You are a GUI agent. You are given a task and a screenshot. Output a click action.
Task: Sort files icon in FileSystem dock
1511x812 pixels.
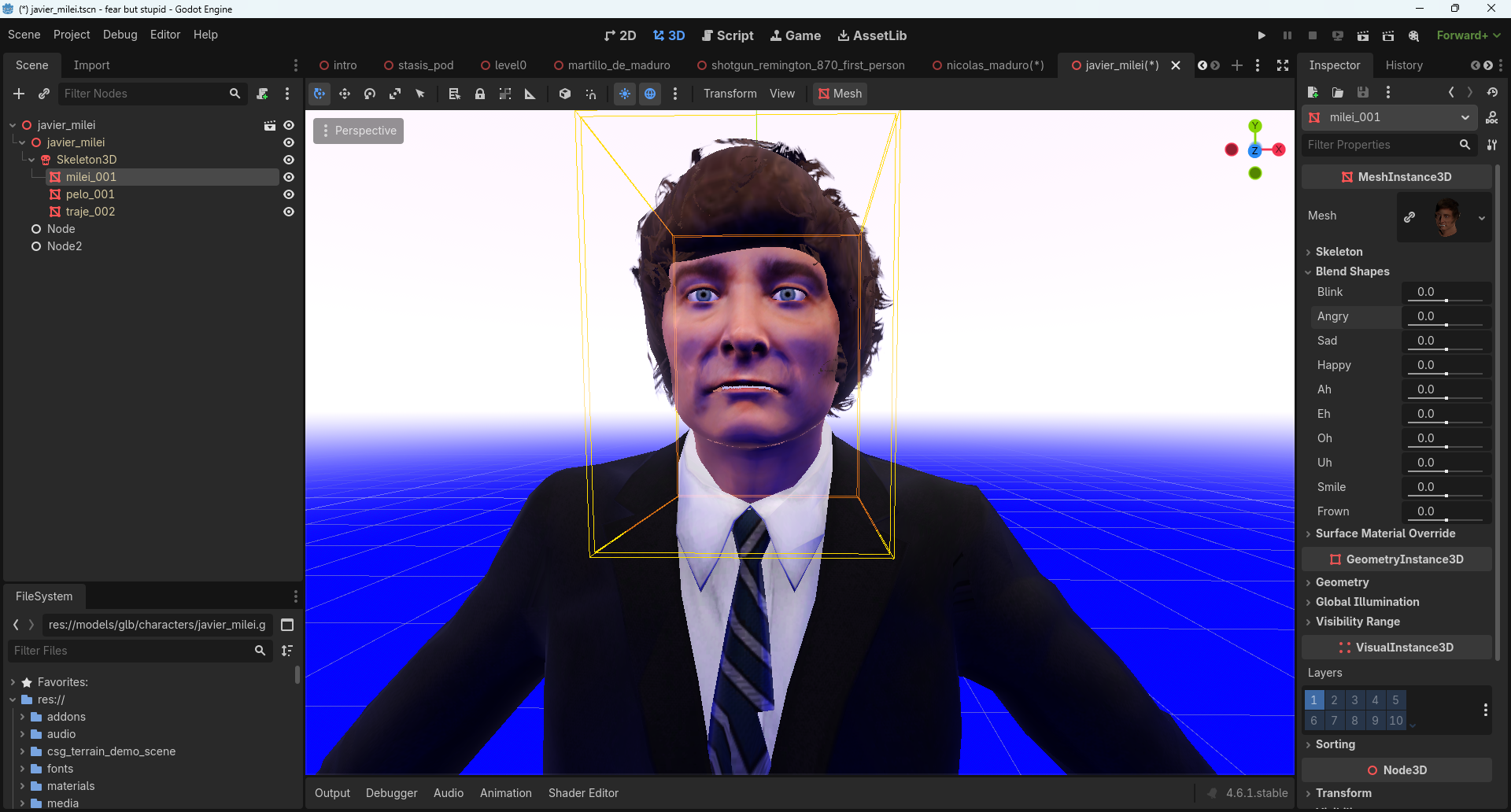(287, 651)
